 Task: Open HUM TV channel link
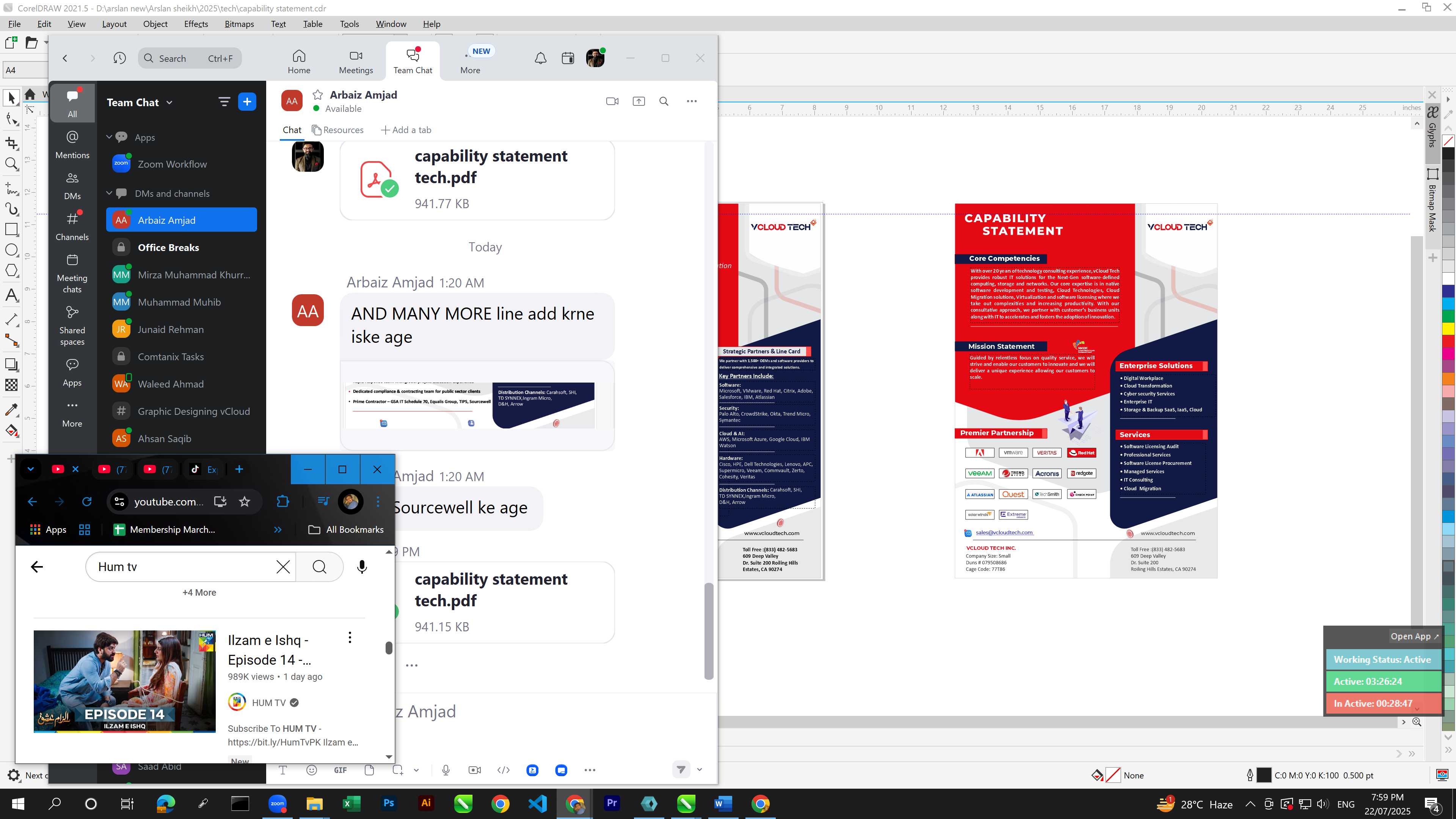point(268,703)
